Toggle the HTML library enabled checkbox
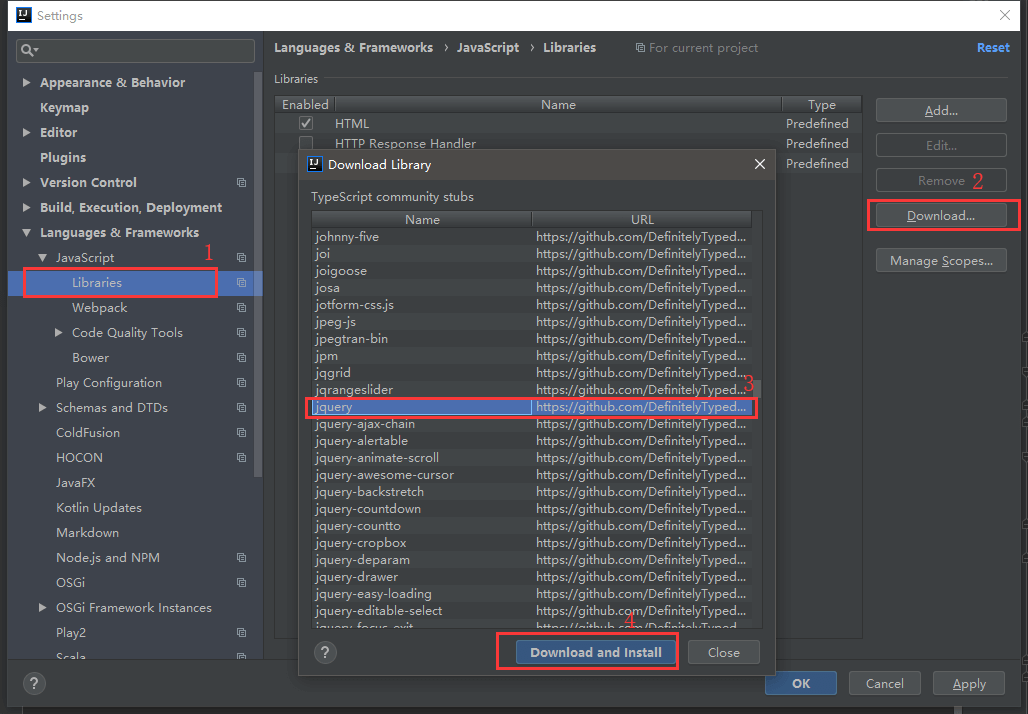The height and width of the screenshot is (714, 1028). click(306, 123)
